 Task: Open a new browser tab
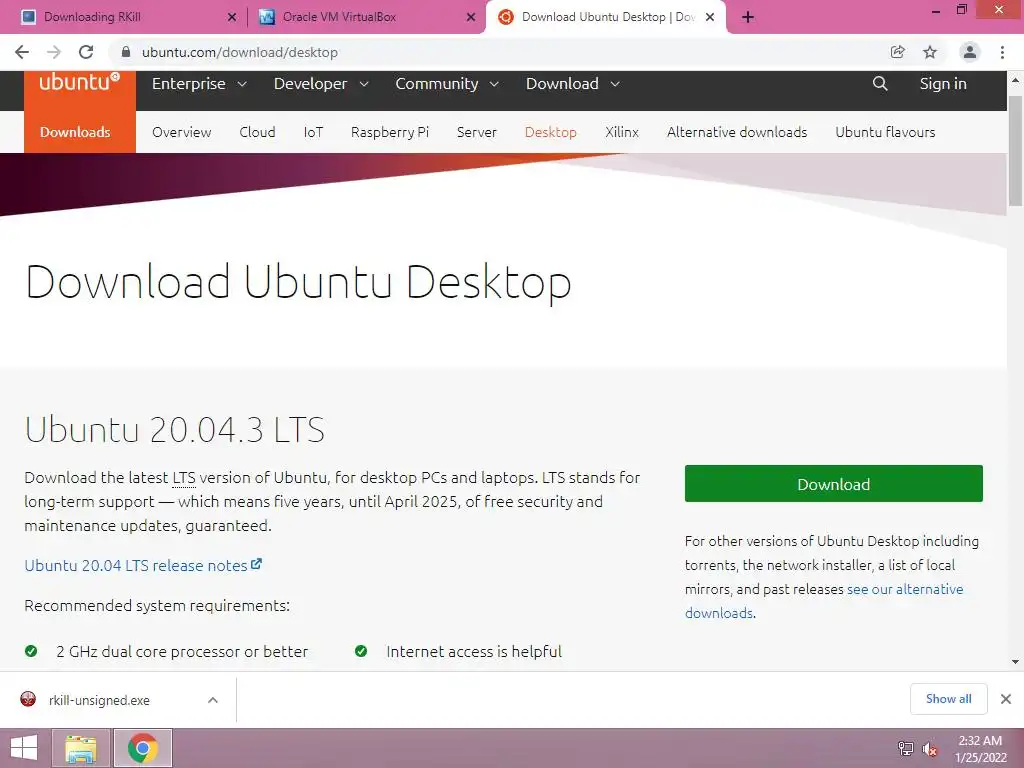pos(748,17)
